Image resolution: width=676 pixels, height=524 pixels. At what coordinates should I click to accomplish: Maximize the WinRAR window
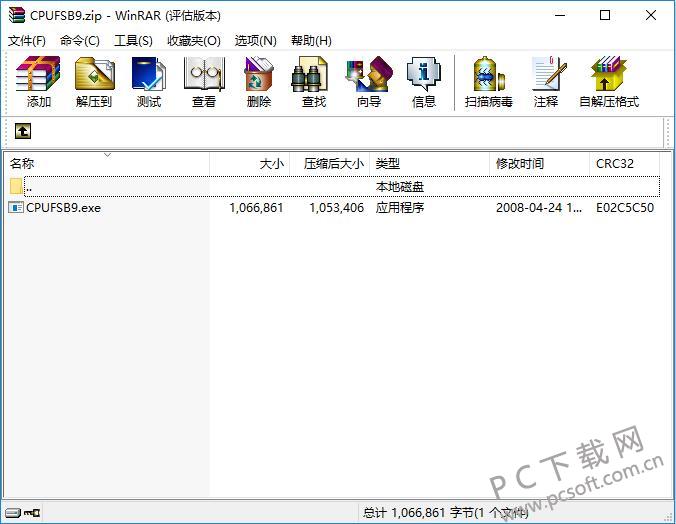[605, 16]
